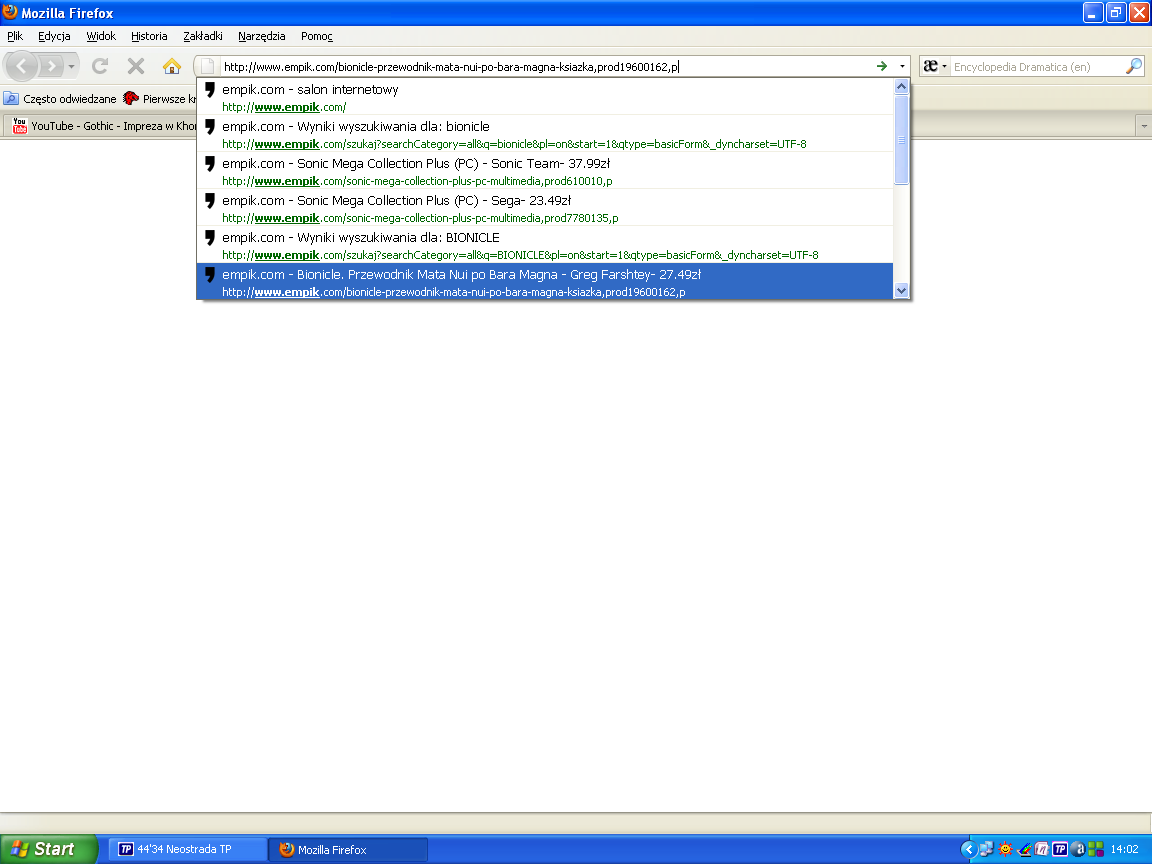Click the page identity icon in address bar

click(207, 67)
